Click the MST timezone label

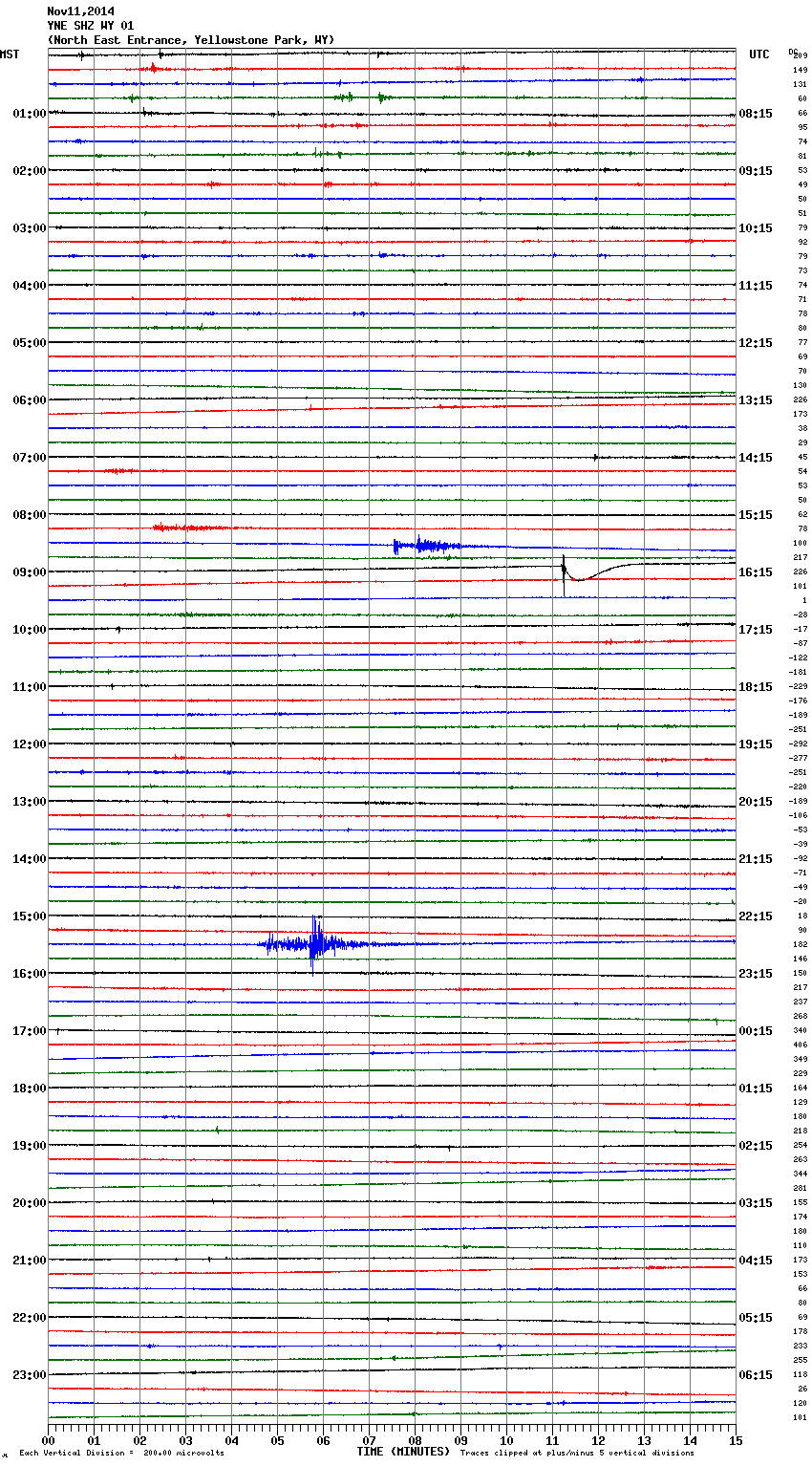coord(10,54)
